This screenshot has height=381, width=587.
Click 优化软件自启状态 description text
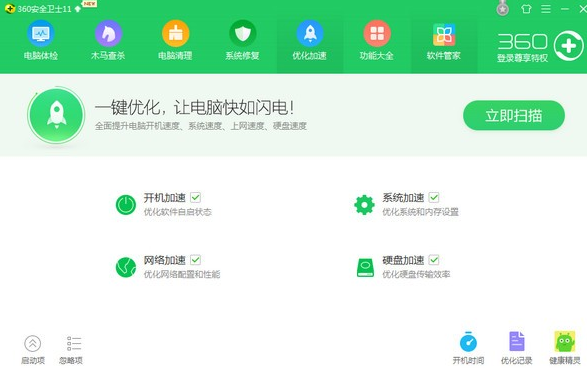point(177,212)
